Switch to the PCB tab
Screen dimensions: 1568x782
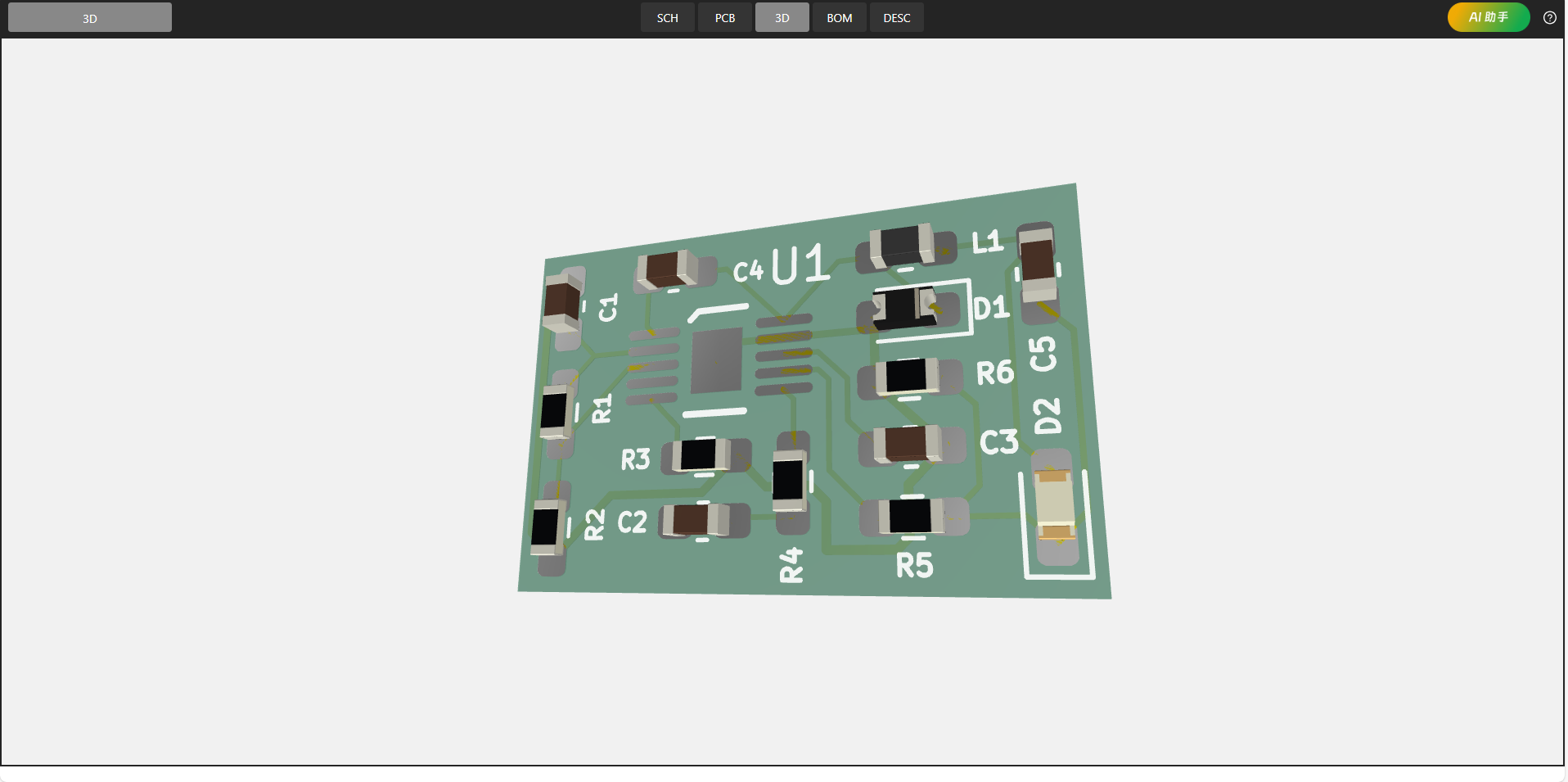click(x=724, y=17)
